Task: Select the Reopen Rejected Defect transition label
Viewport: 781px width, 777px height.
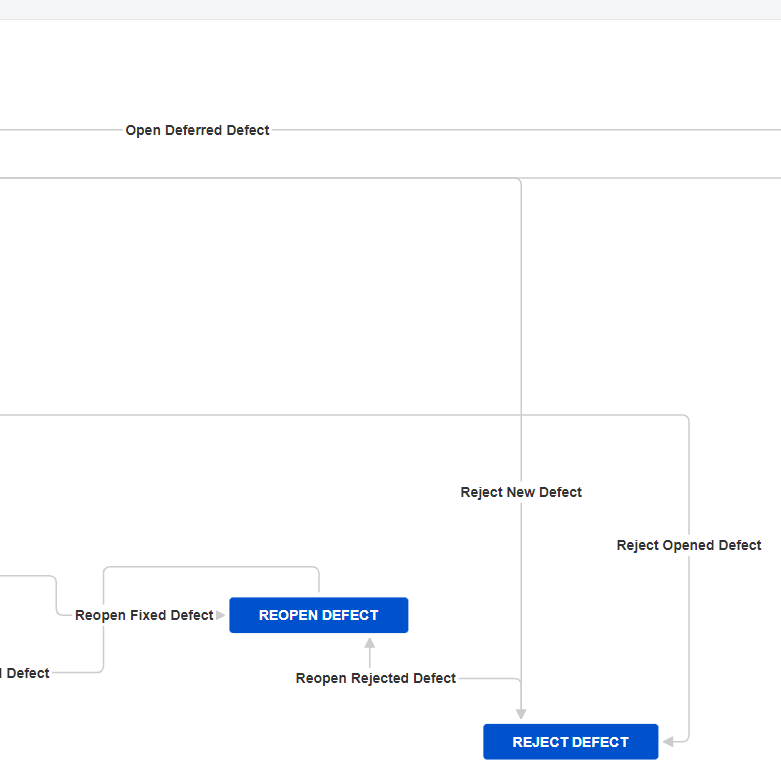Action: pos(376,678)
